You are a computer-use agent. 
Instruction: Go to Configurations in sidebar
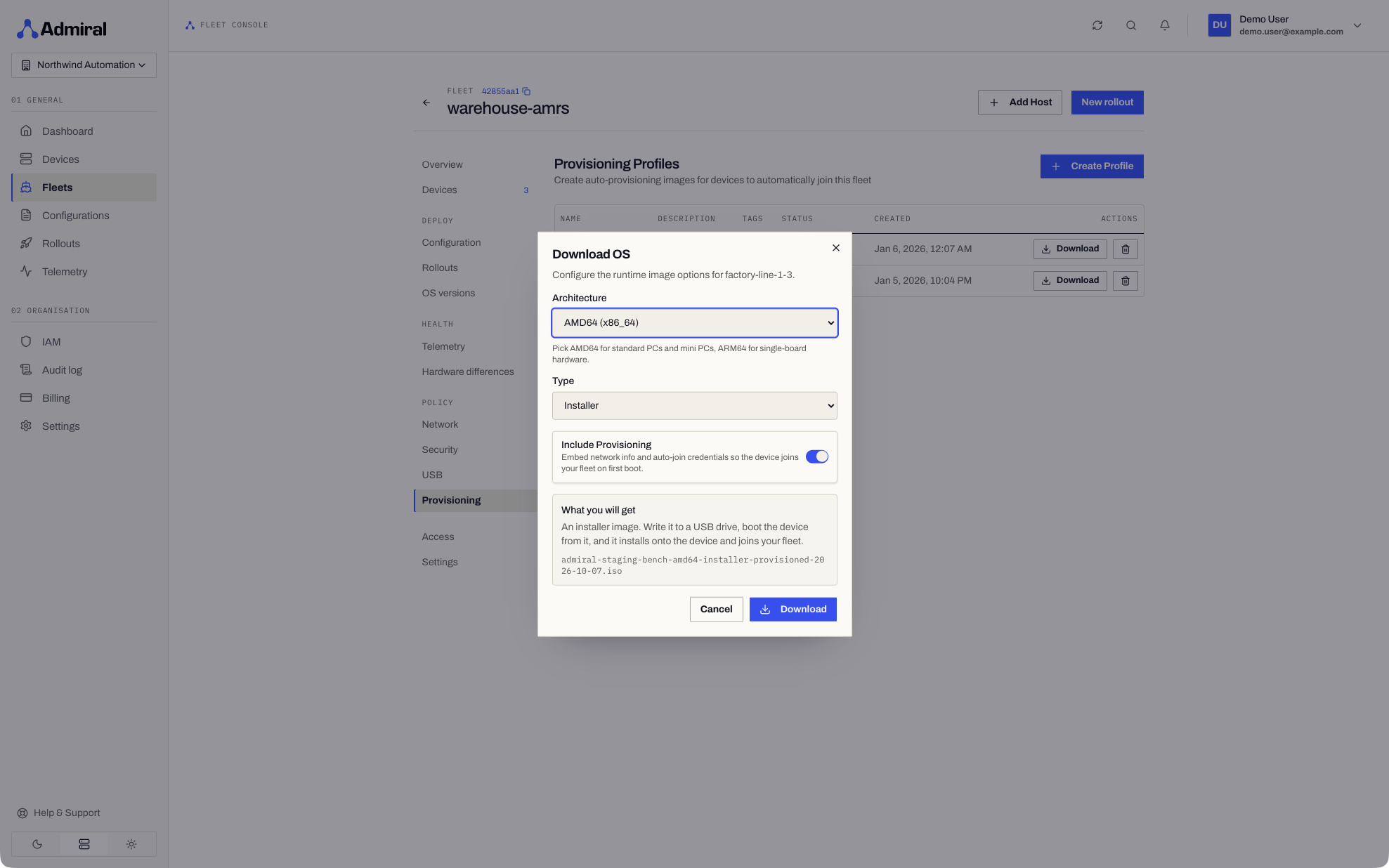point(84,216)
